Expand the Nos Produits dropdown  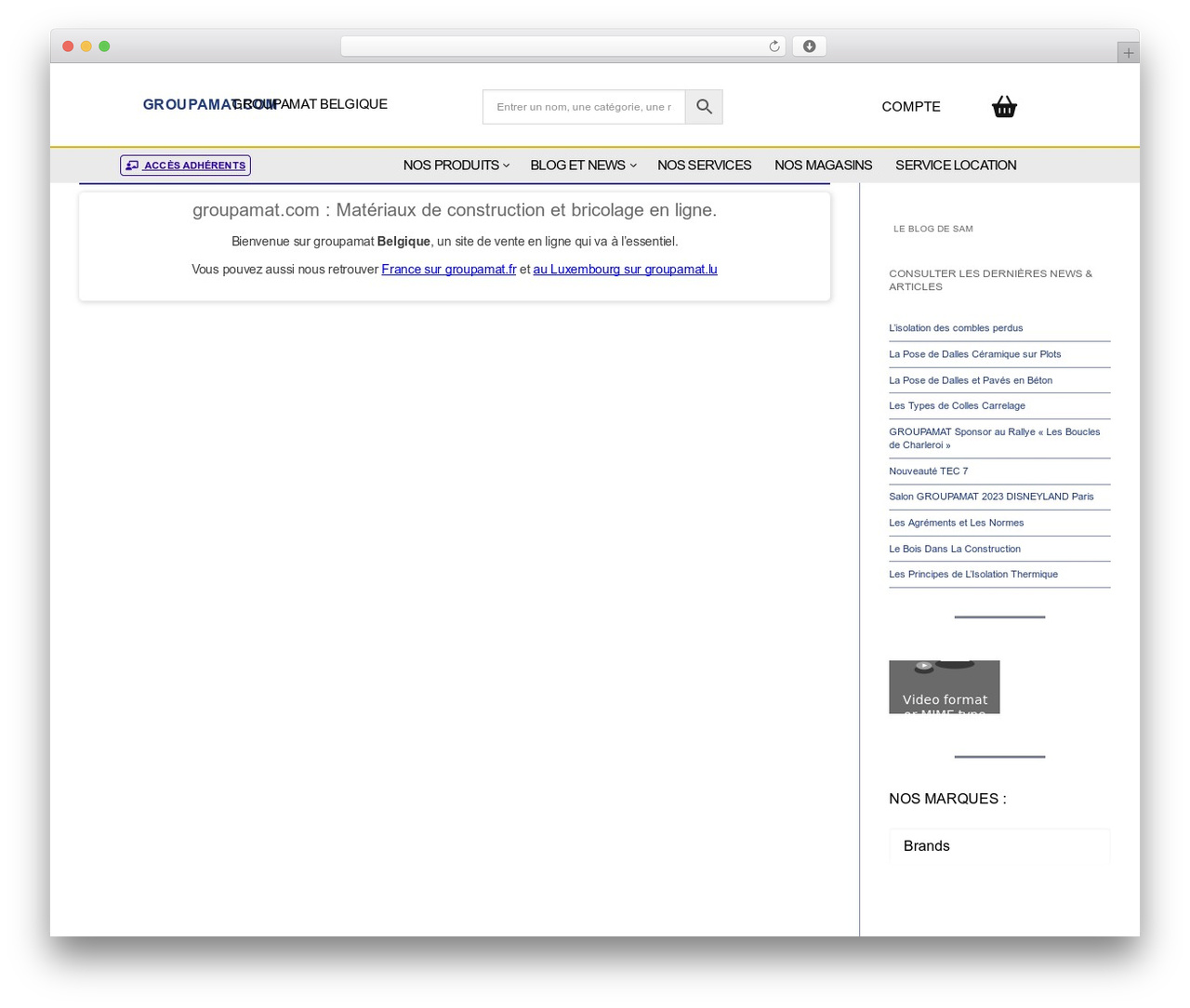click(456, 166)
